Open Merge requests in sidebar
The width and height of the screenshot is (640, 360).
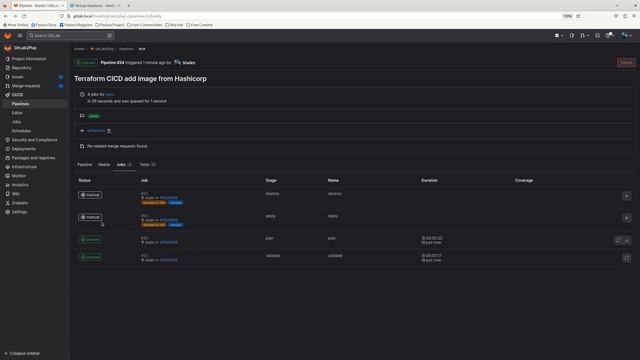26,86
